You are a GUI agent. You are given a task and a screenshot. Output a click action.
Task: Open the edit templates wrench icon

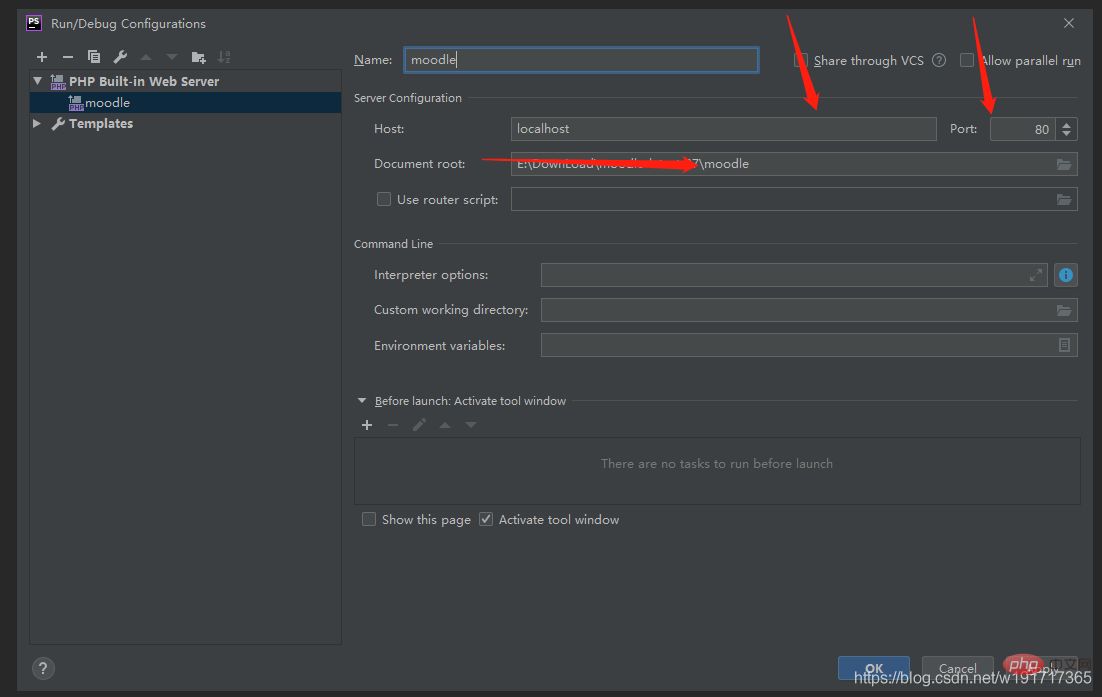(x=120, y=57)
